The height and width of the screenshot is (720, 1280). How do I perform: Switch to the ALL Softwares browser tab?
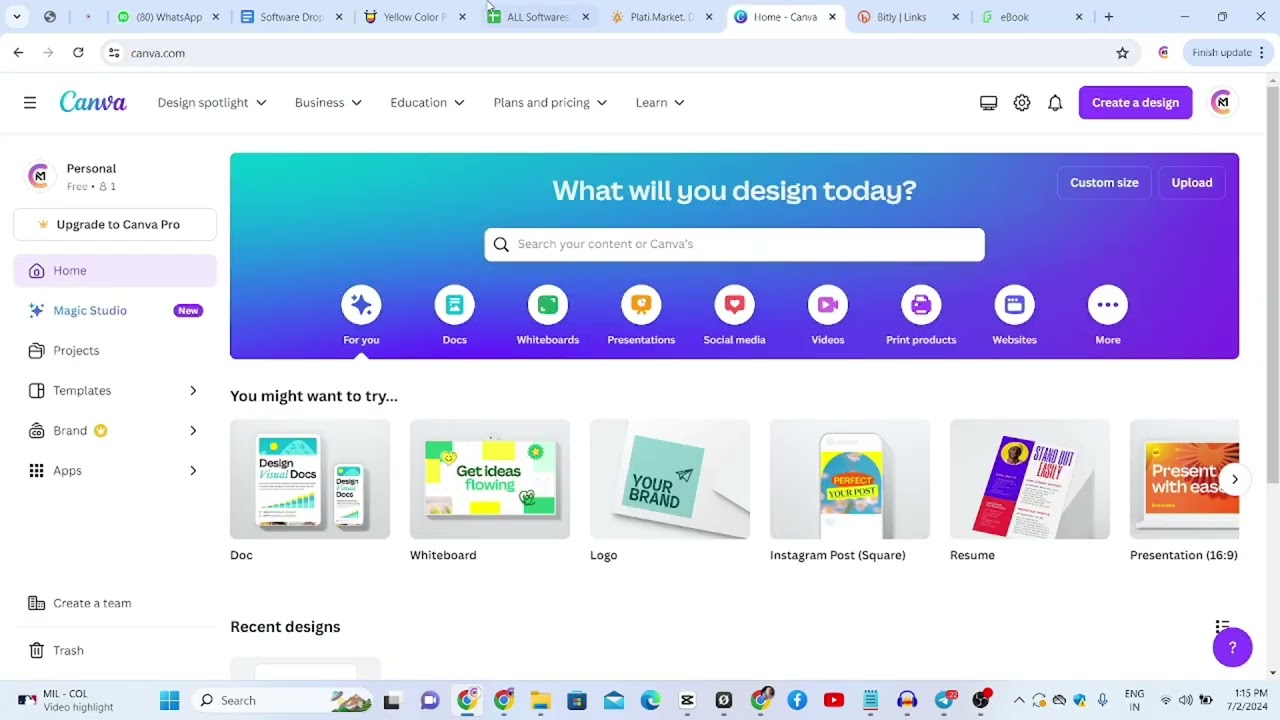click(538, 17)
